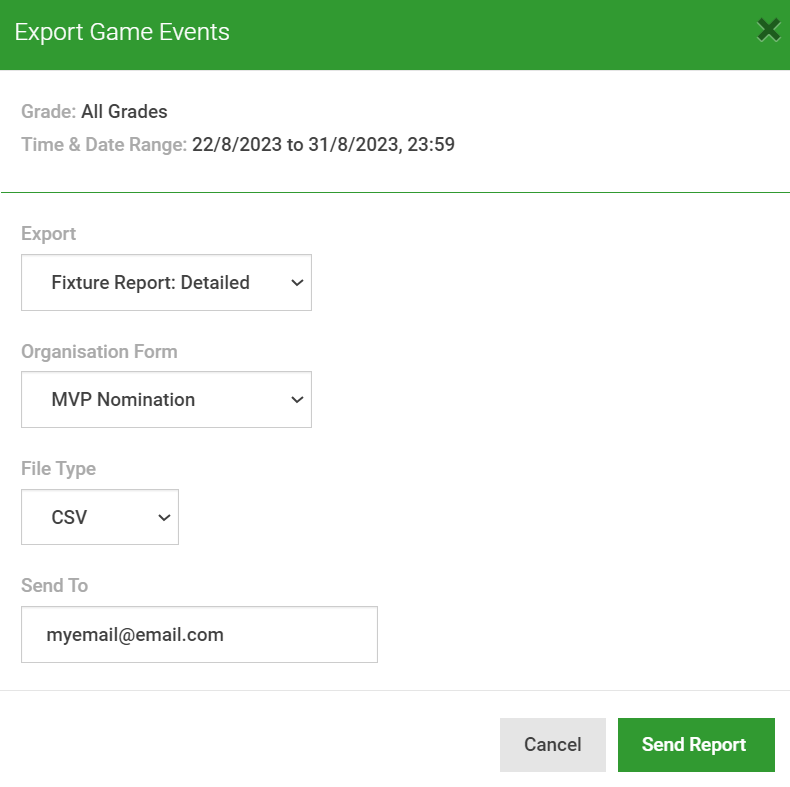Click the empty green header bar area

[494, 34]
